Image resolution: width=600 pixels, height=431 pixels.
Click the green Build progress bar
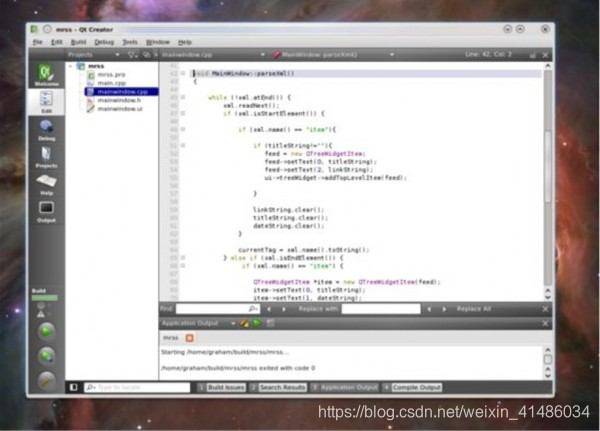click(x=45, y=298)
